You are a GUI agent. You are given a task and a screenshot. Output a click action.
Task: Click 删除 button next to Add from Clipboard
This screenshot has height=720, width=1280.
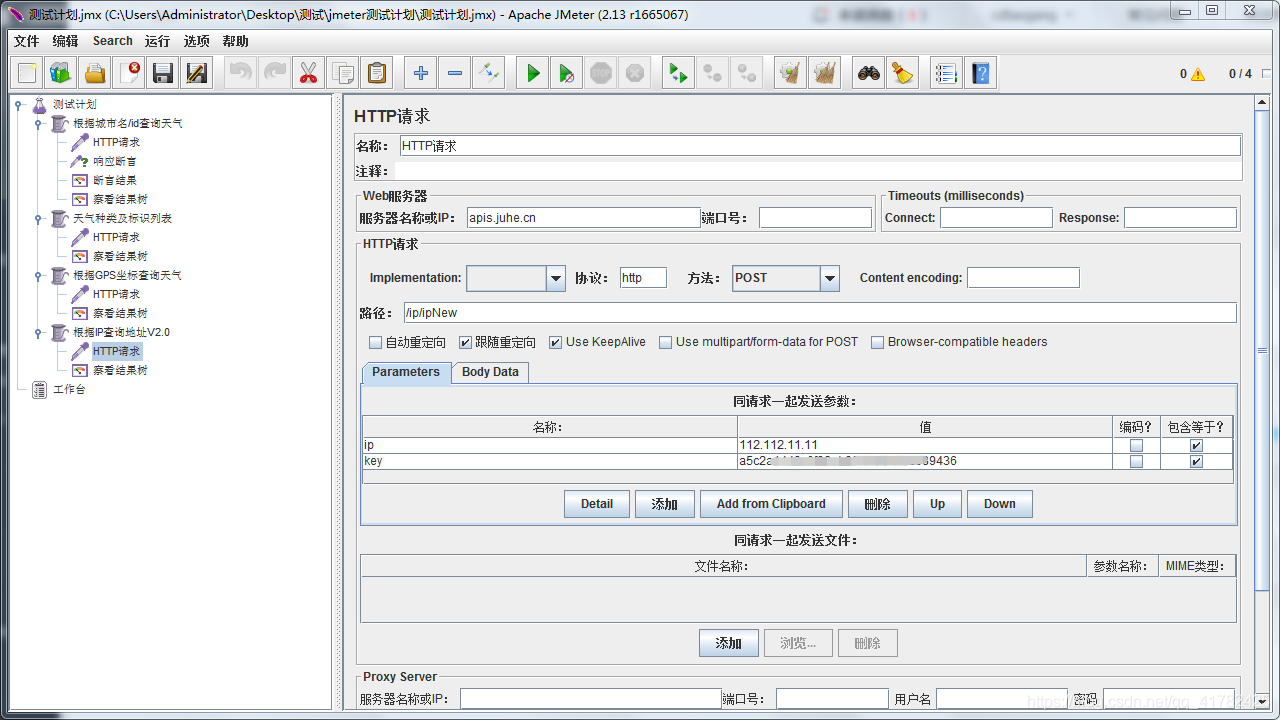(x=877, y=504)
